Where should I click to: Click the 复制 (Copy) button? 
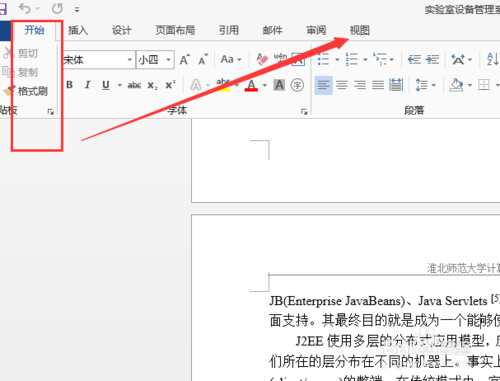pyautogui.click(x=20, y=72)
